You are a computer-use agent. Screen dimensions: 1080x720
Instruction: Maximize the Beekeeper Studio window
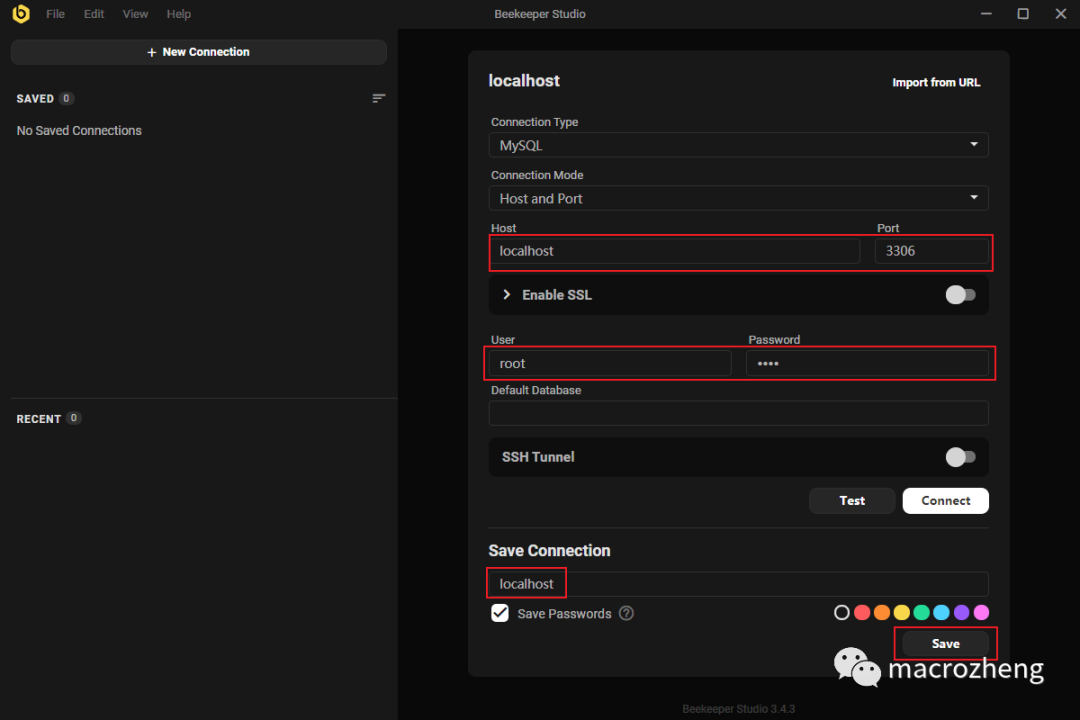tap(1023, 14)
